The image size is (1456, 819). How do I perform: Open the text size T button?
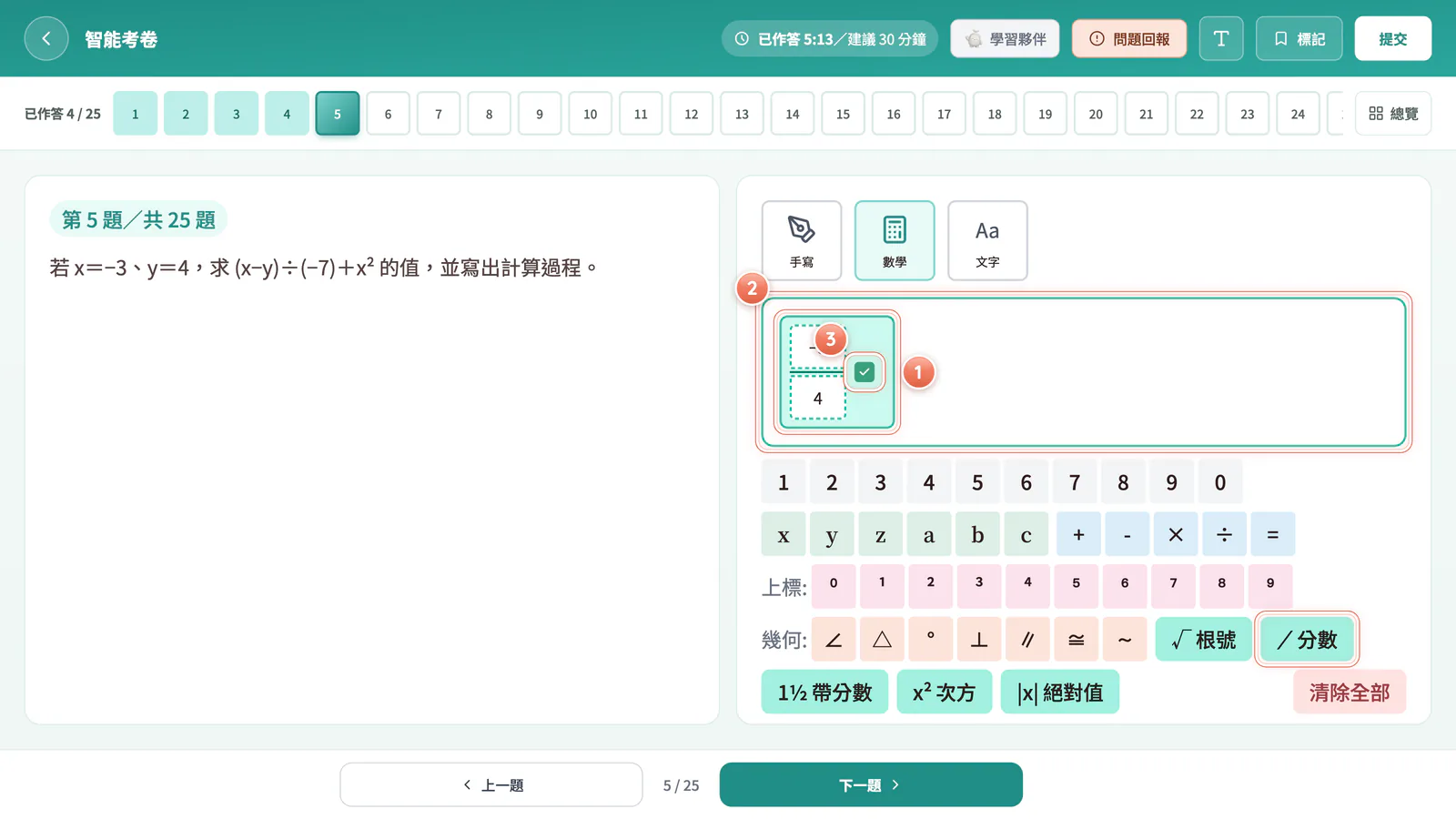pos(1221,39)
